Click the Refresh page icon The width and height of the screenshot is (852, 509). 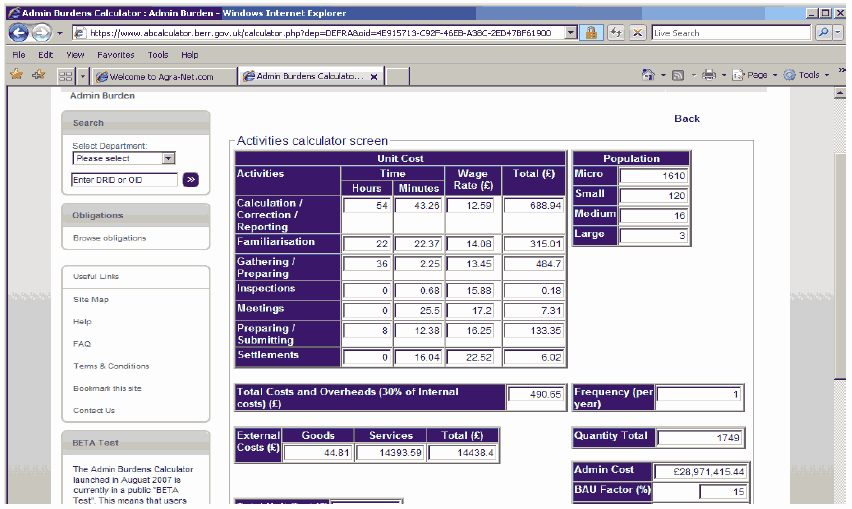click(616, 33)
